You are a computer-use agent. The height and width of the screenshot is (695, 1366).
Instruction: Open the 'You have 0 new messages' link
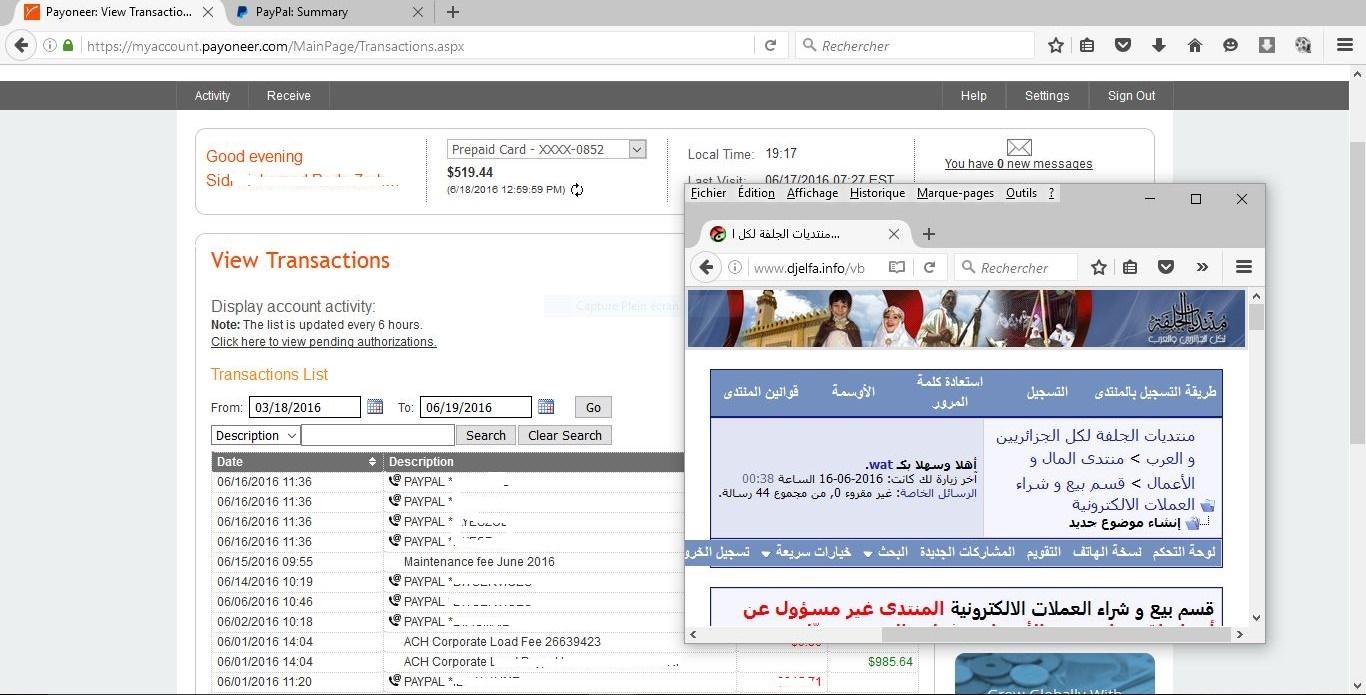pos(1018,164)
